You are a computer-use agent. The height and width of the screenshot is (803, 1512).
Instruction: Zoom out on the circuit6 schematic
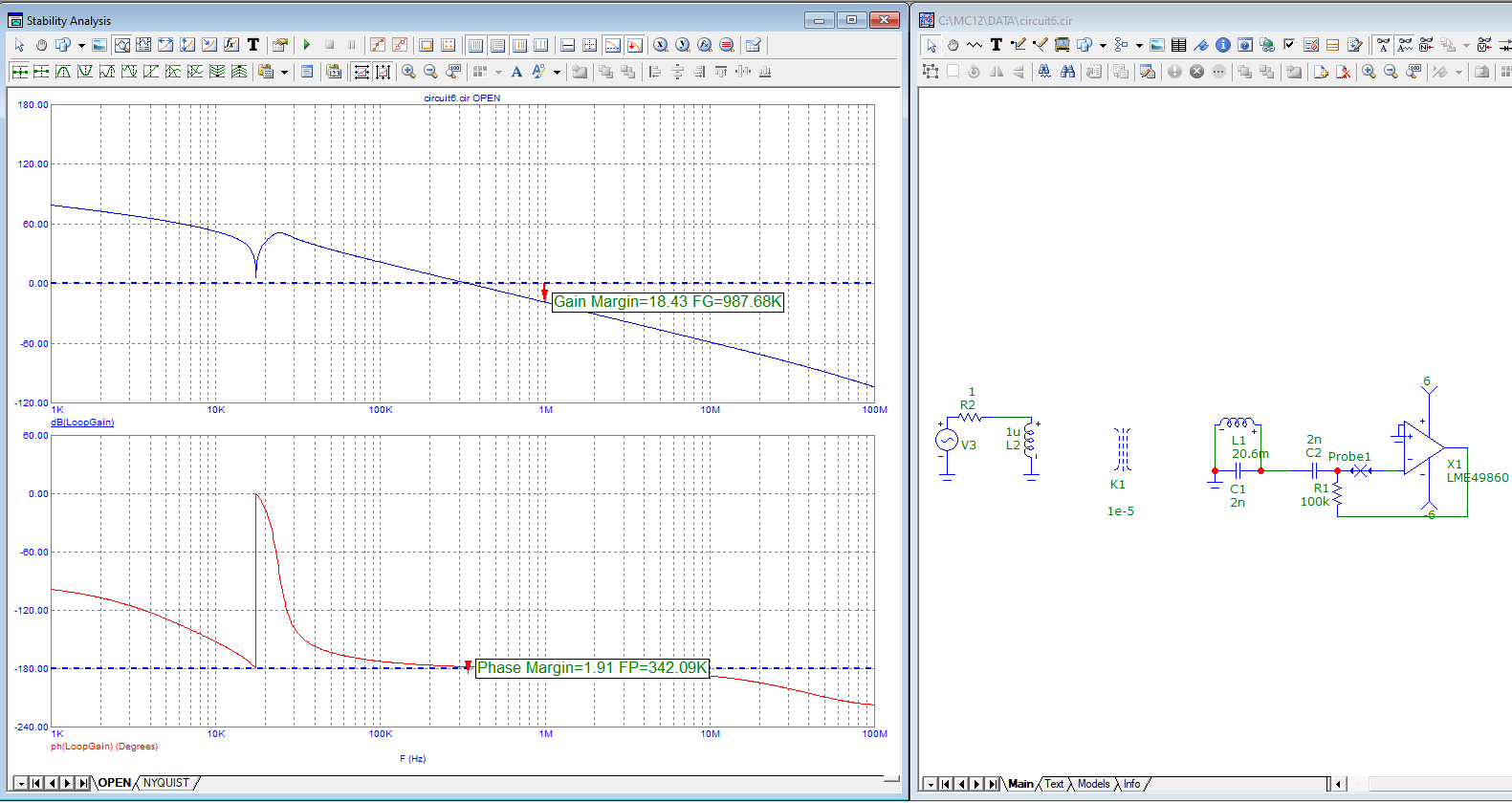click(1391, 72)
